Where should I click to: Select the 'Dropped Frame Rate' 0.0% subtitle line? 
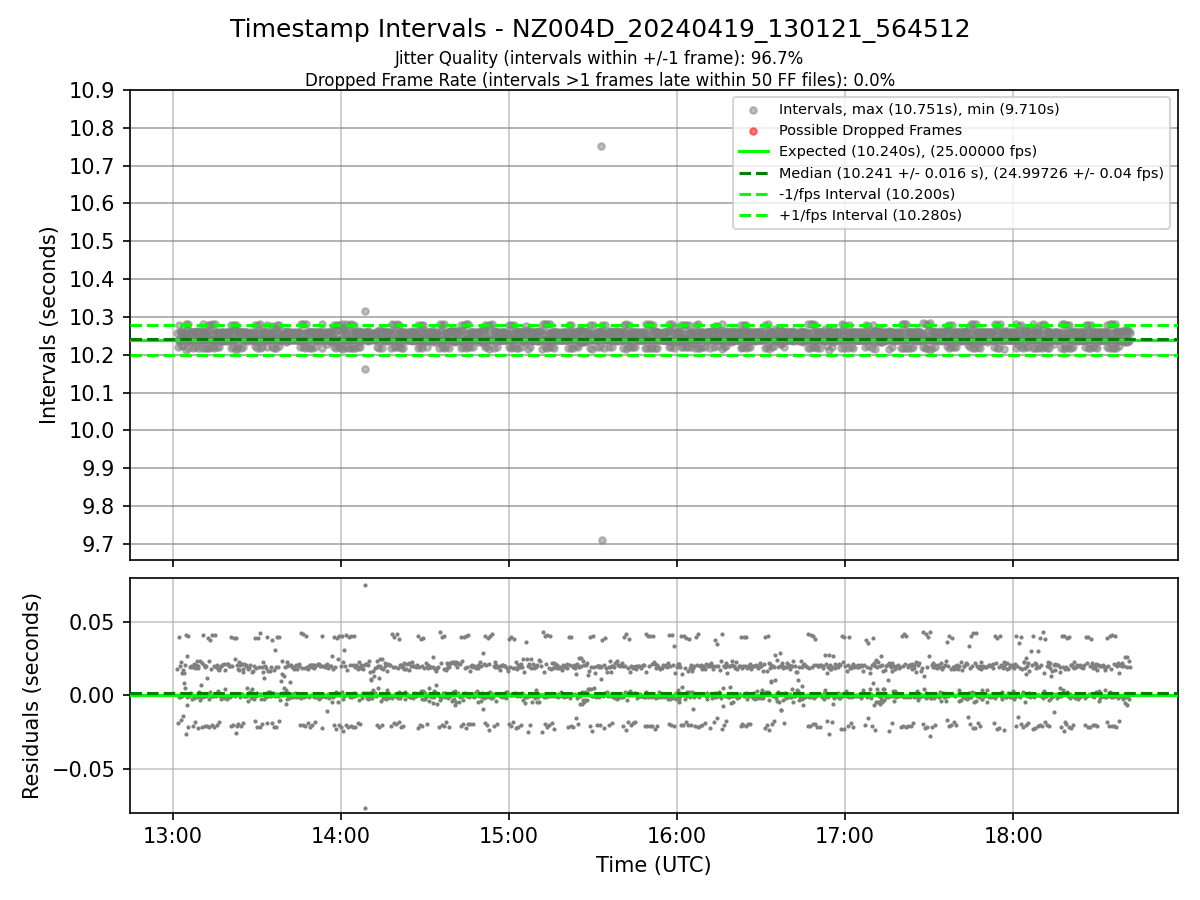600,80
